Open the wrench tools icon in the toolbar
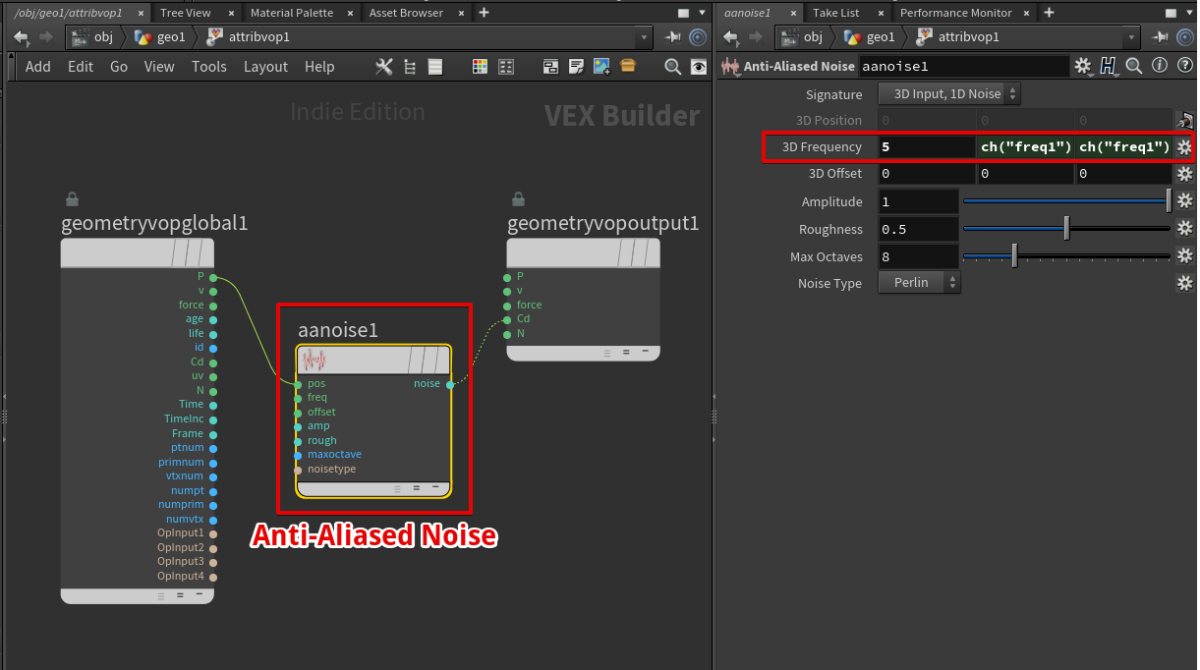 [384, 66]
